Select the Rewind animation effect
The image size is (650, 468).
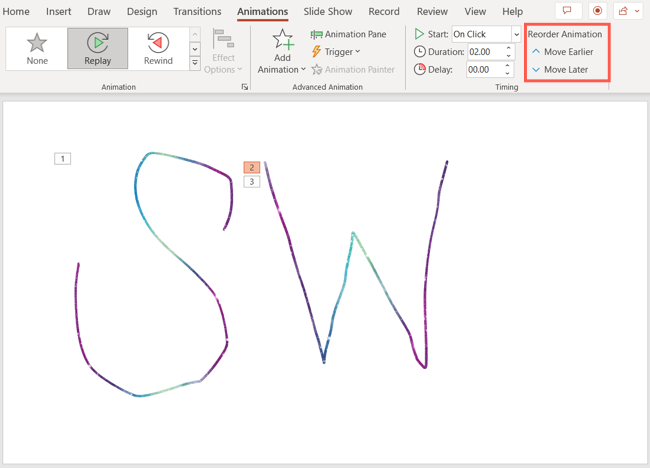[158, 48]
